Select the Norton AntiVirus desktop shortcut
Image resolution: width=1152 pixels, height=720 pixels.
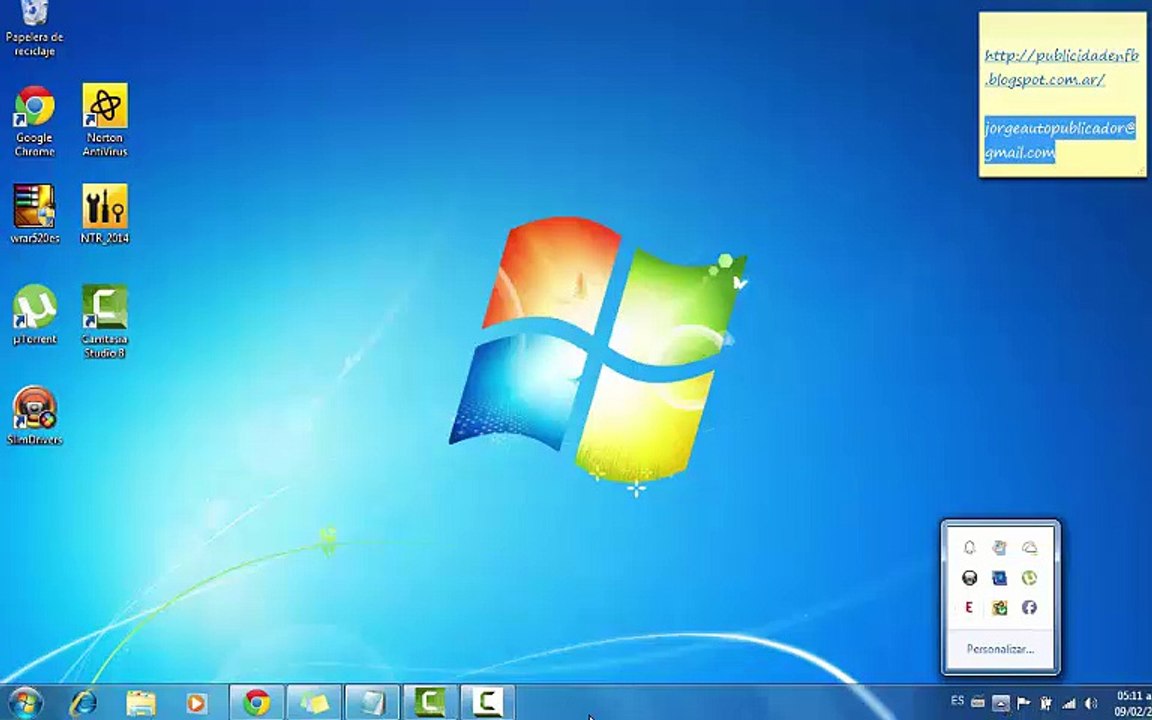[x=105, y=120]
